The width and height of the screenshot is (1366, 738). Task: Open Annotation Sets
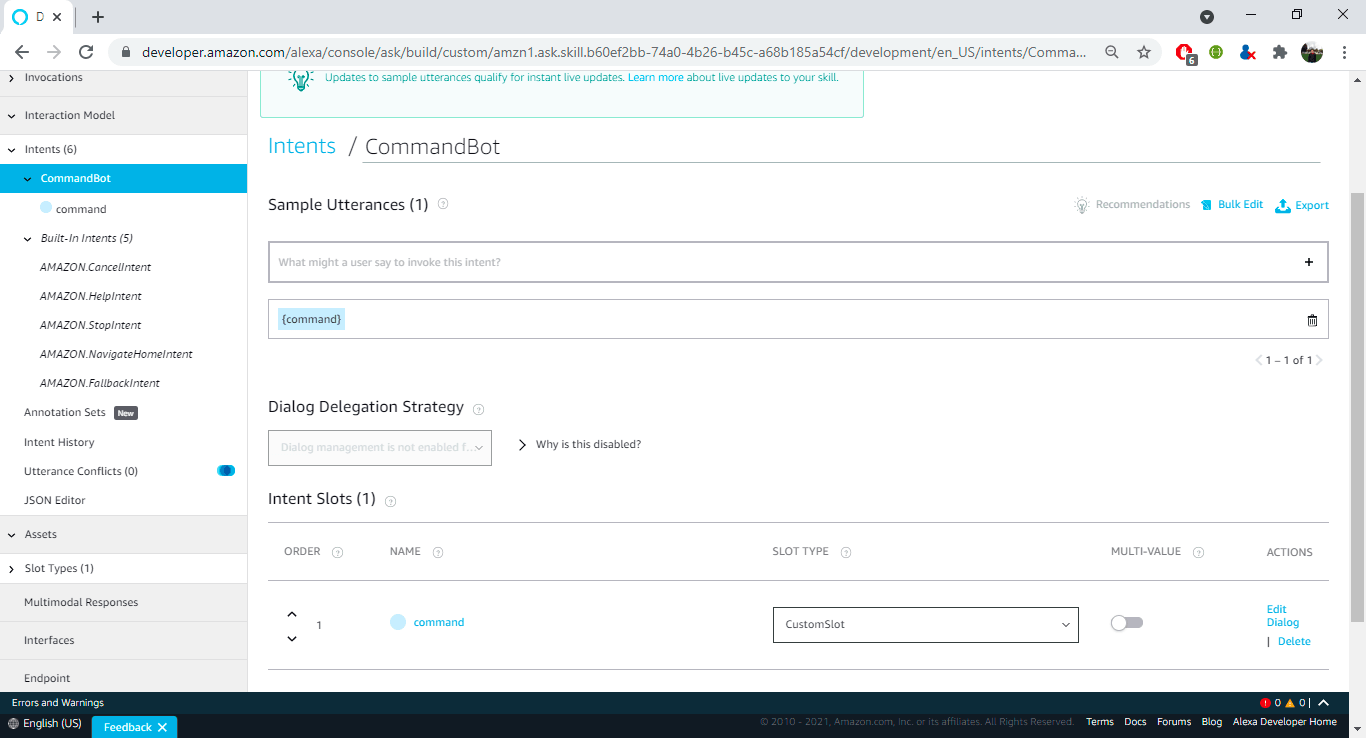click(x=65, y=413)
